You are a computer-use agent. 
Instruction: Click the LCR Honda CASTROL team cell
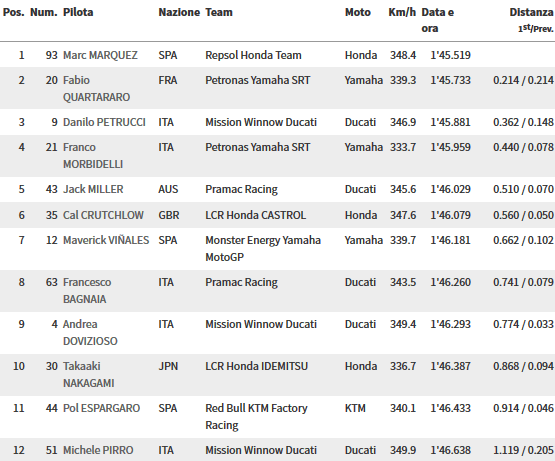coord(256,215)
